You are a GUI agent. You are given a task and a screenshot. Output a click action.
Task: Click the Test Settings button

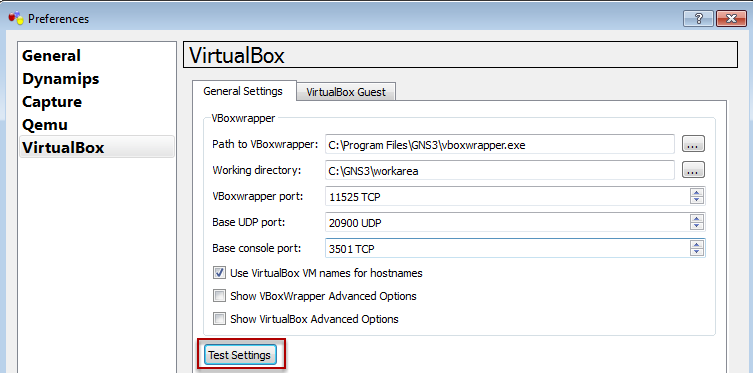pos(240,355)
